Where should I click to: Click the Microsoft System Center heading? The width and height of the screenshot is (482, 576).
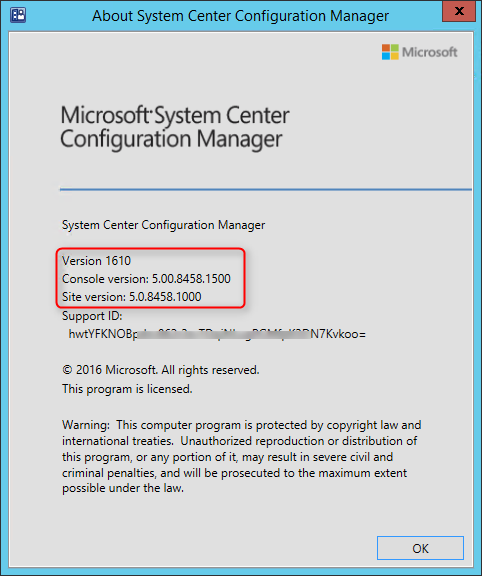tap(175, 115)
